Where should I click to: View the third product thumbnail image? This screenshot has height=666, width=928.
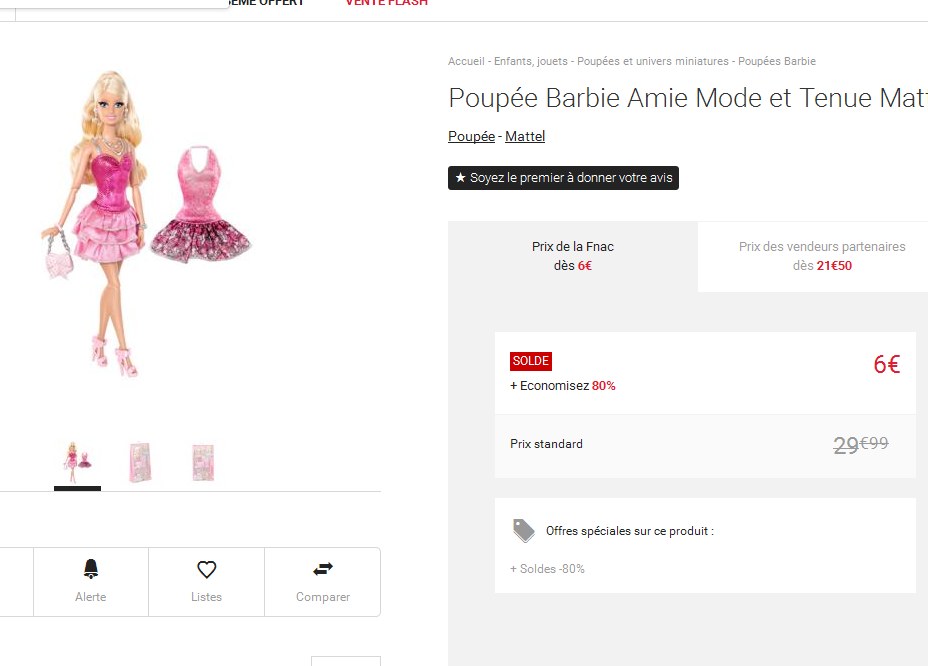(x=203, y=462)
